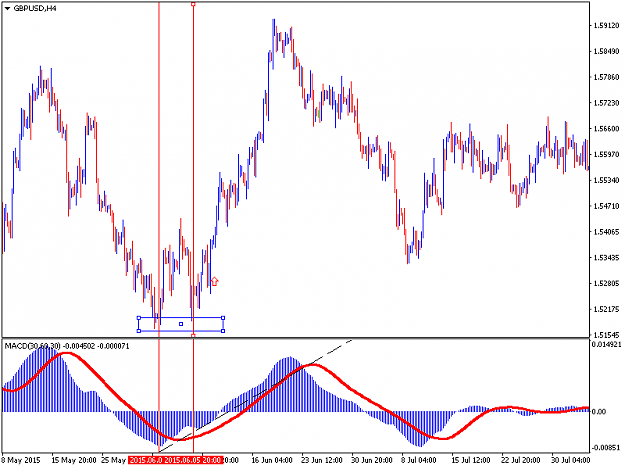Click the 1.53435 price label
The width and height of the screenshot is (625, 469).
[606, 257]
